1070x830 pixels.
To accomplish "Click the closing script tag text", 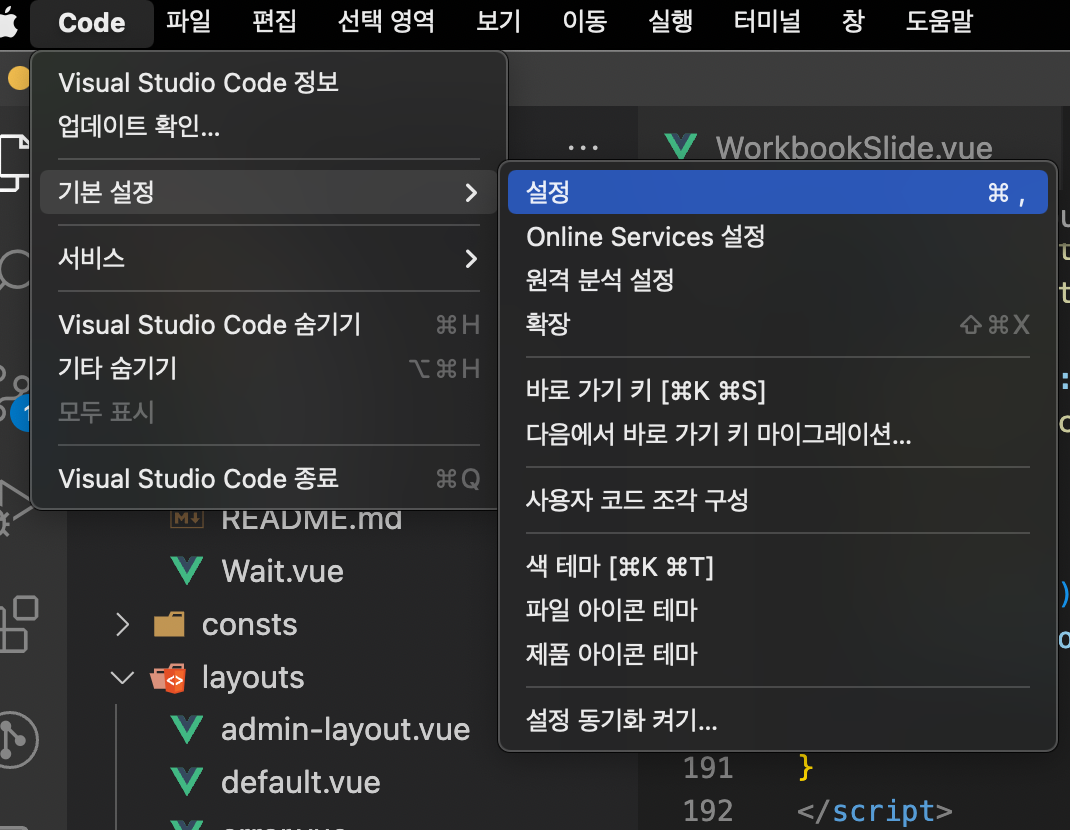I will (875, 811).
